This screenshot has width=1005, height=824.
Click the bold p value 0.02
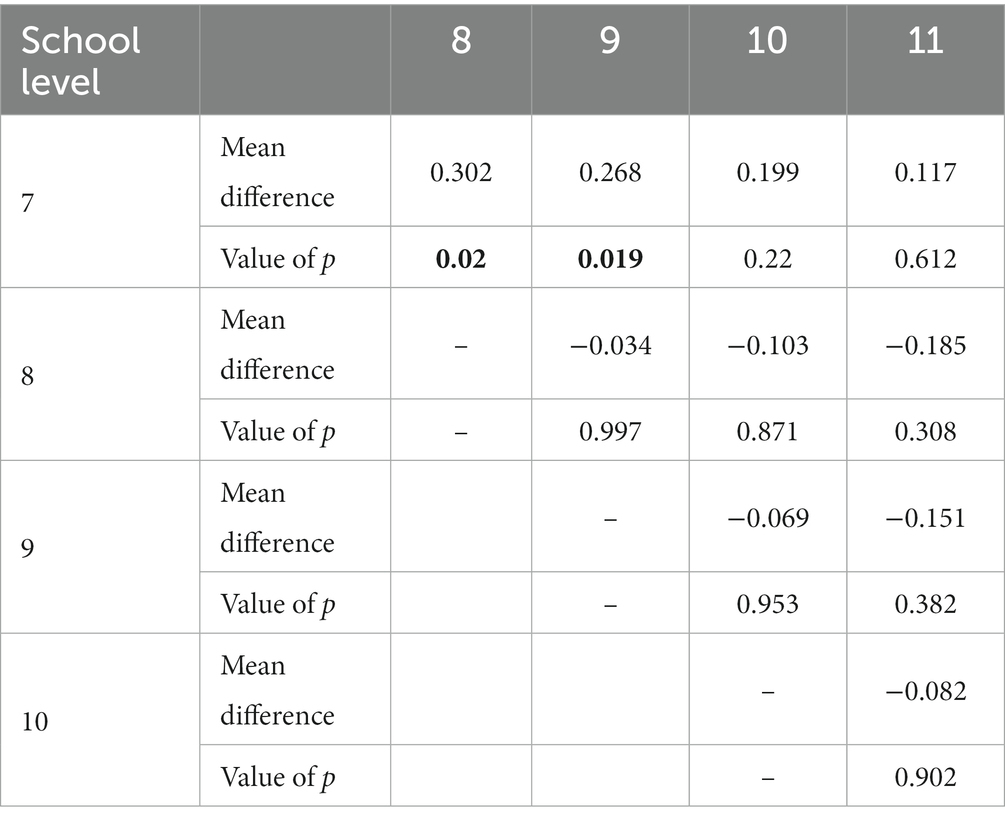(x=461, y=259)
